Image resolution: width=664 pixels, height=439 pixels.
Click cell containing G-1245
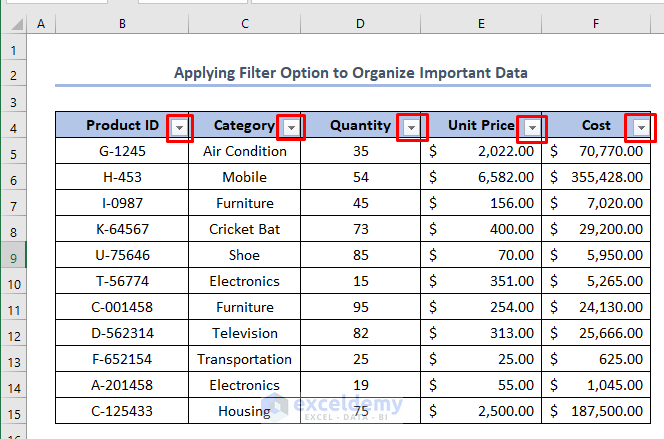[x=122, y=152]
